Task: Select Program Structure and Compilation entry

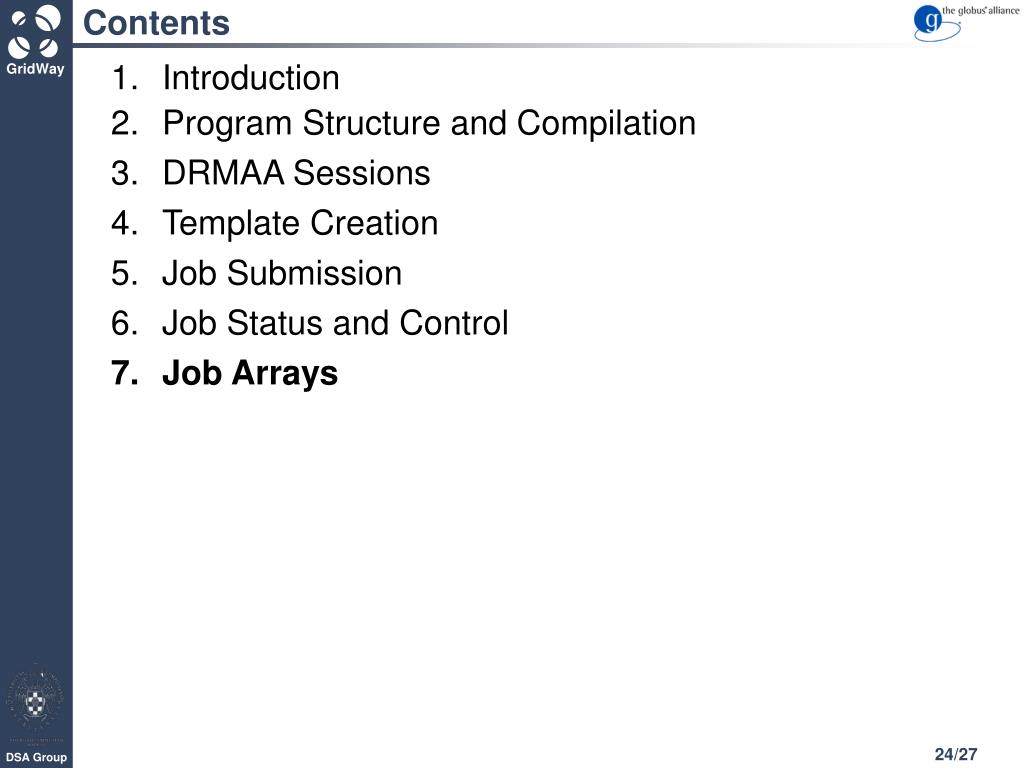Action: coord(429,123)
